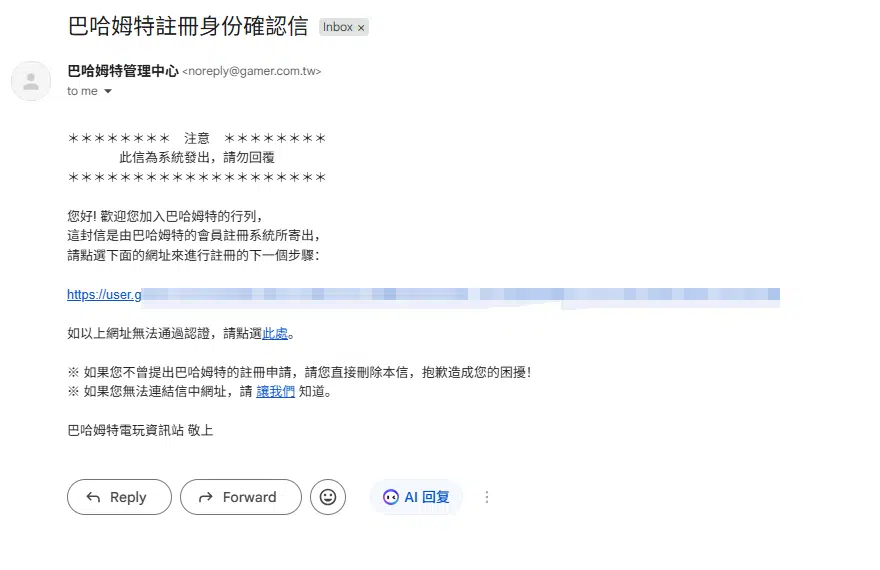
Task: Click the sender name 巴哈姆特管理中心
Action: [123, 71]
